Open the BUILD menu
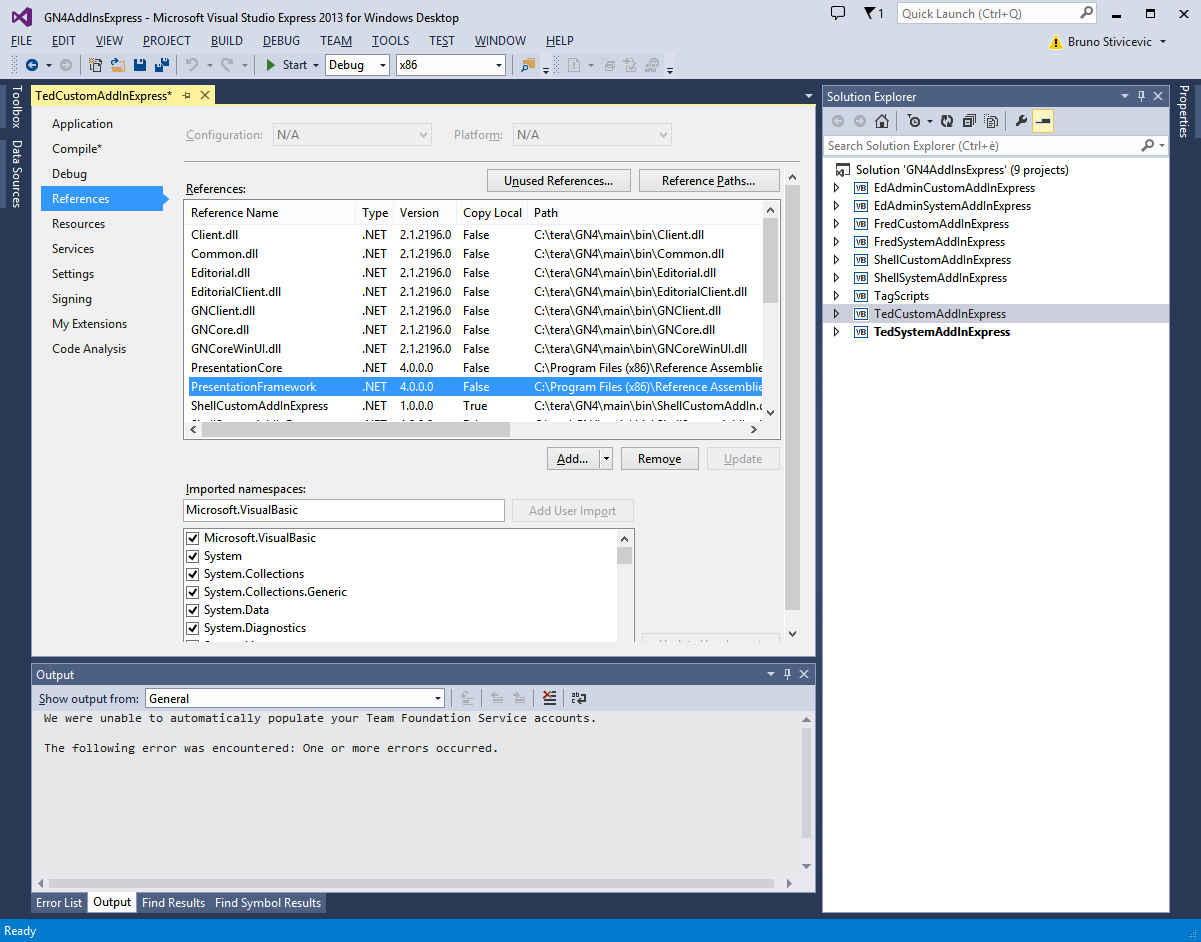The width and height of the screenshot is (1201, 942). tap(226, 41)
